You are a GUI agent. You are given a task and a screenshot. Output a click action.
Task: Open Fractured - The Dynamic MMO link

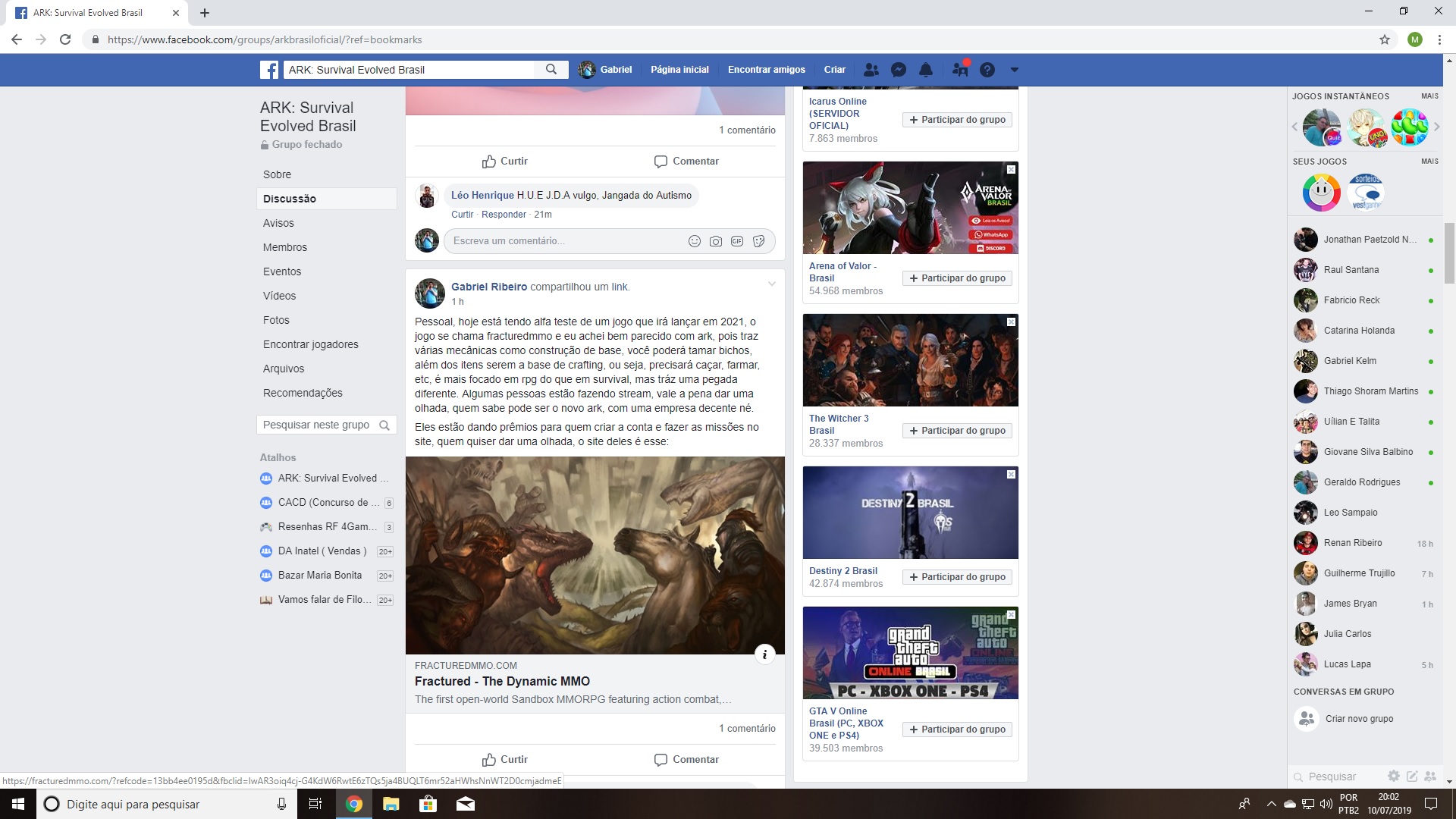coord(502,681)
